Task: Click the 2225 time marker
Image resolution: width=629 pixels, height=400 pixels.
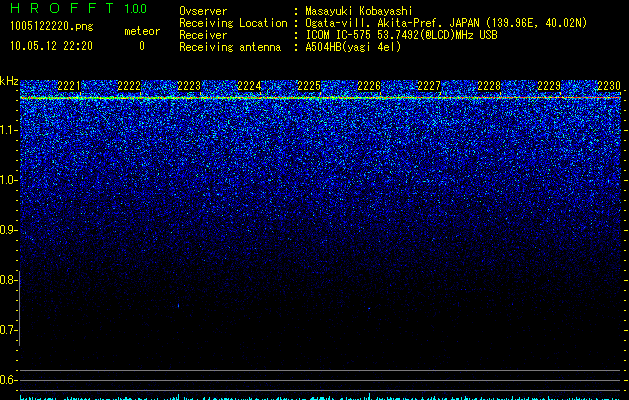Action: (x=309, y=86)
